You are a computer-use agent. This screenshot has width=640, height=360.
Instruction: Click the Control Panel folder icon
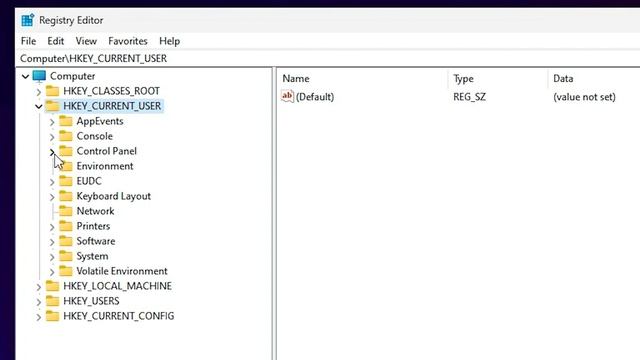click(66, 151)
